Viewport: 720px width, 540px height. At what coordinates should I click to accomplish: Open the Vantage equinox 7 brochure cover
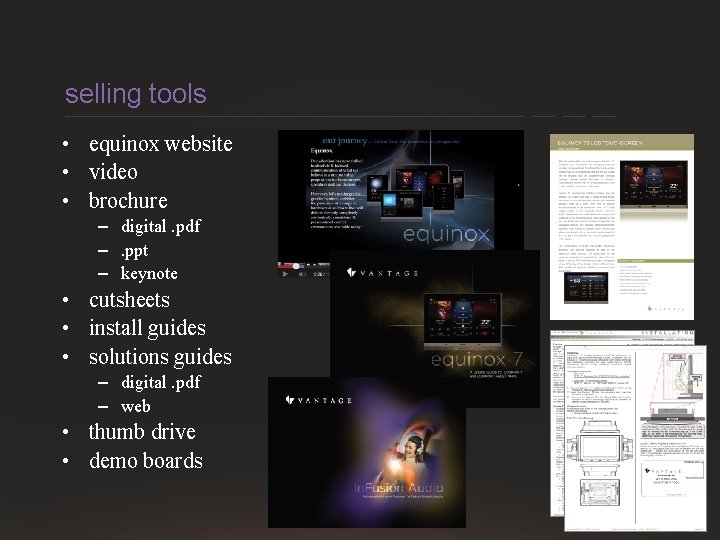(x=434, y=328)
